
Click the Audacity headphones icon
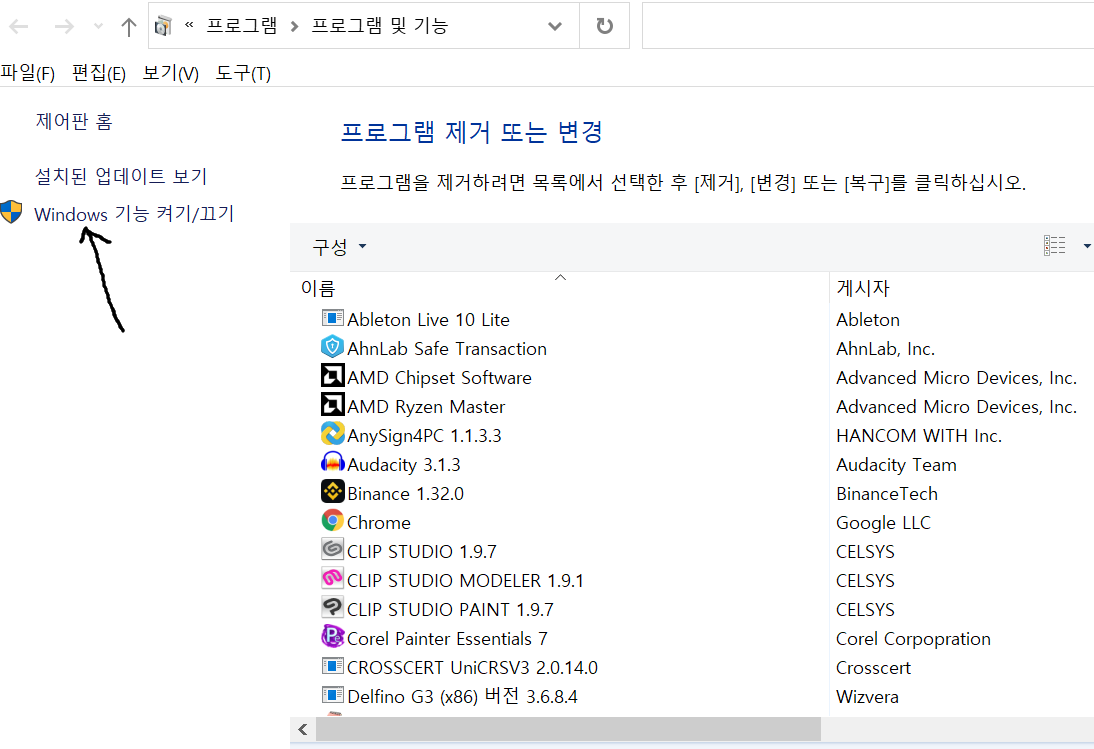[x=332, y=462]
